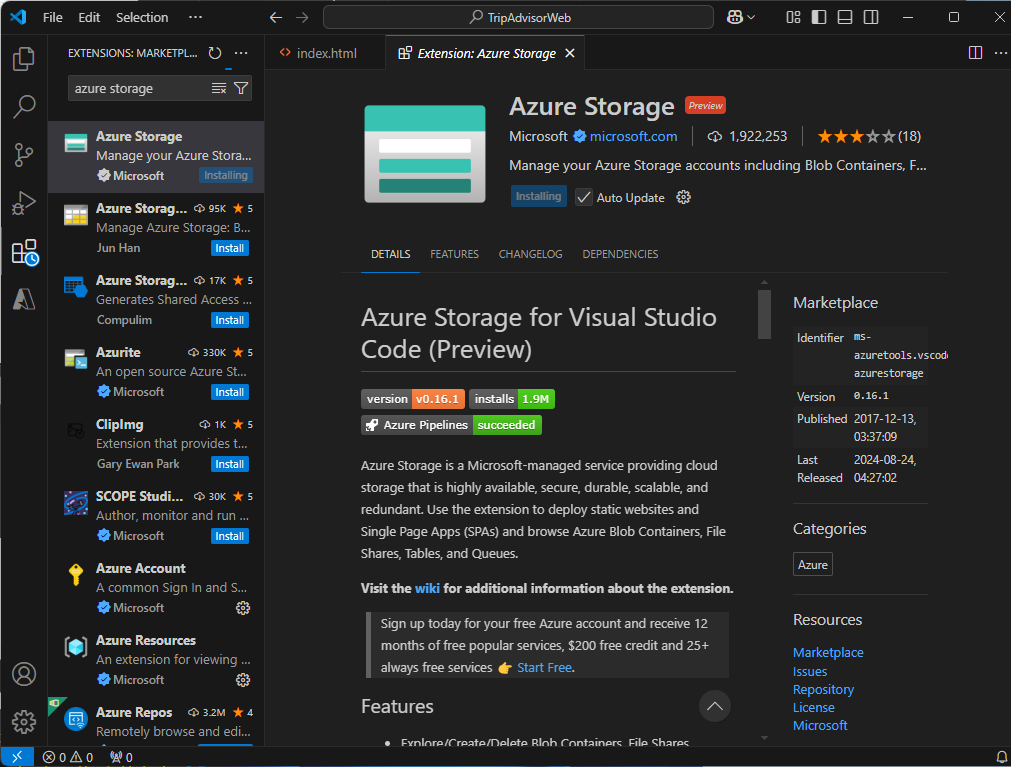The image size is (1011, 767).
Task: Filter extensions with funnel icon
Action: coord(241,88)
